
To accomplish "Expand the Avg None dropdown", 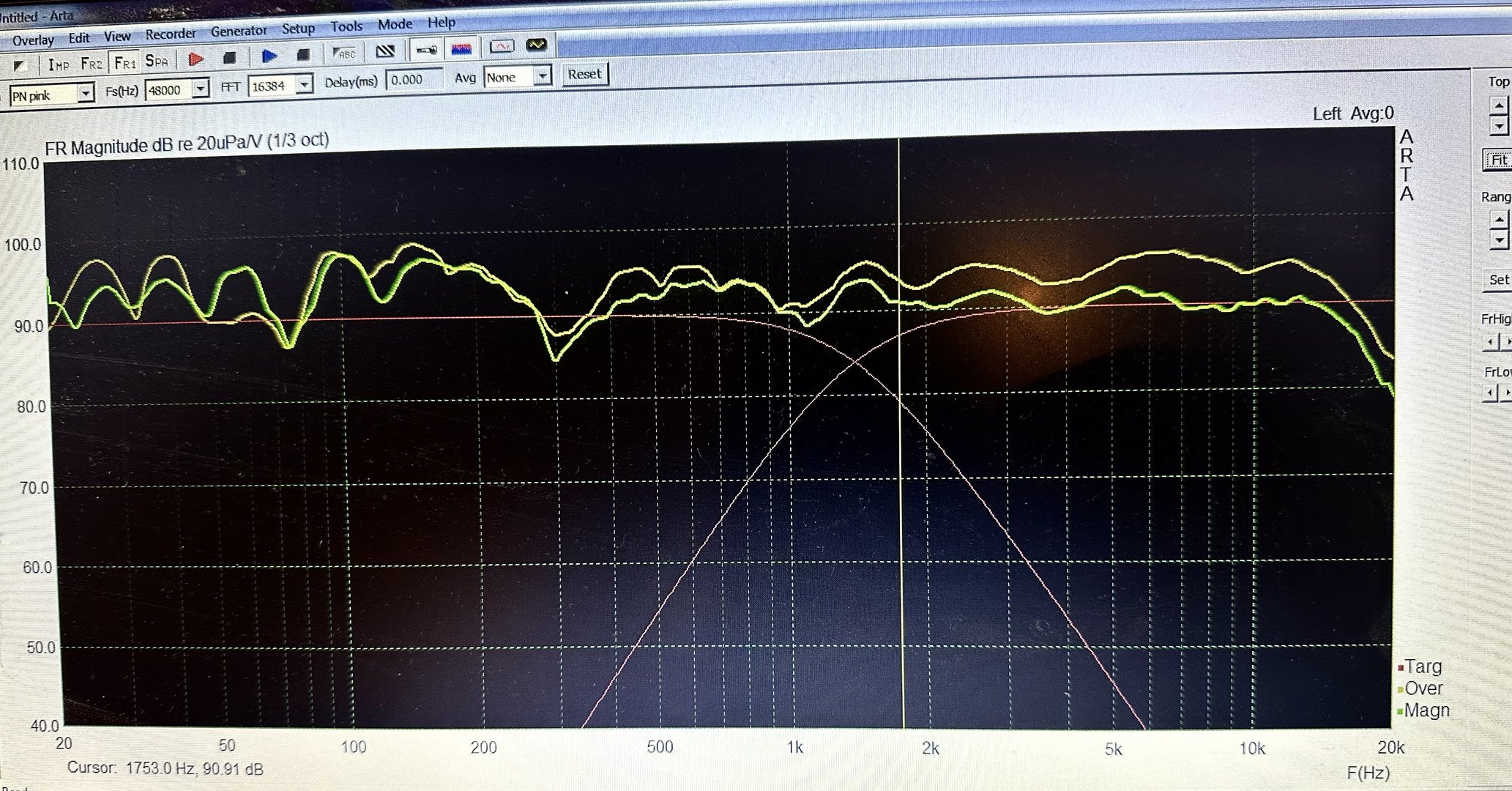I will [x=542, y=76].
